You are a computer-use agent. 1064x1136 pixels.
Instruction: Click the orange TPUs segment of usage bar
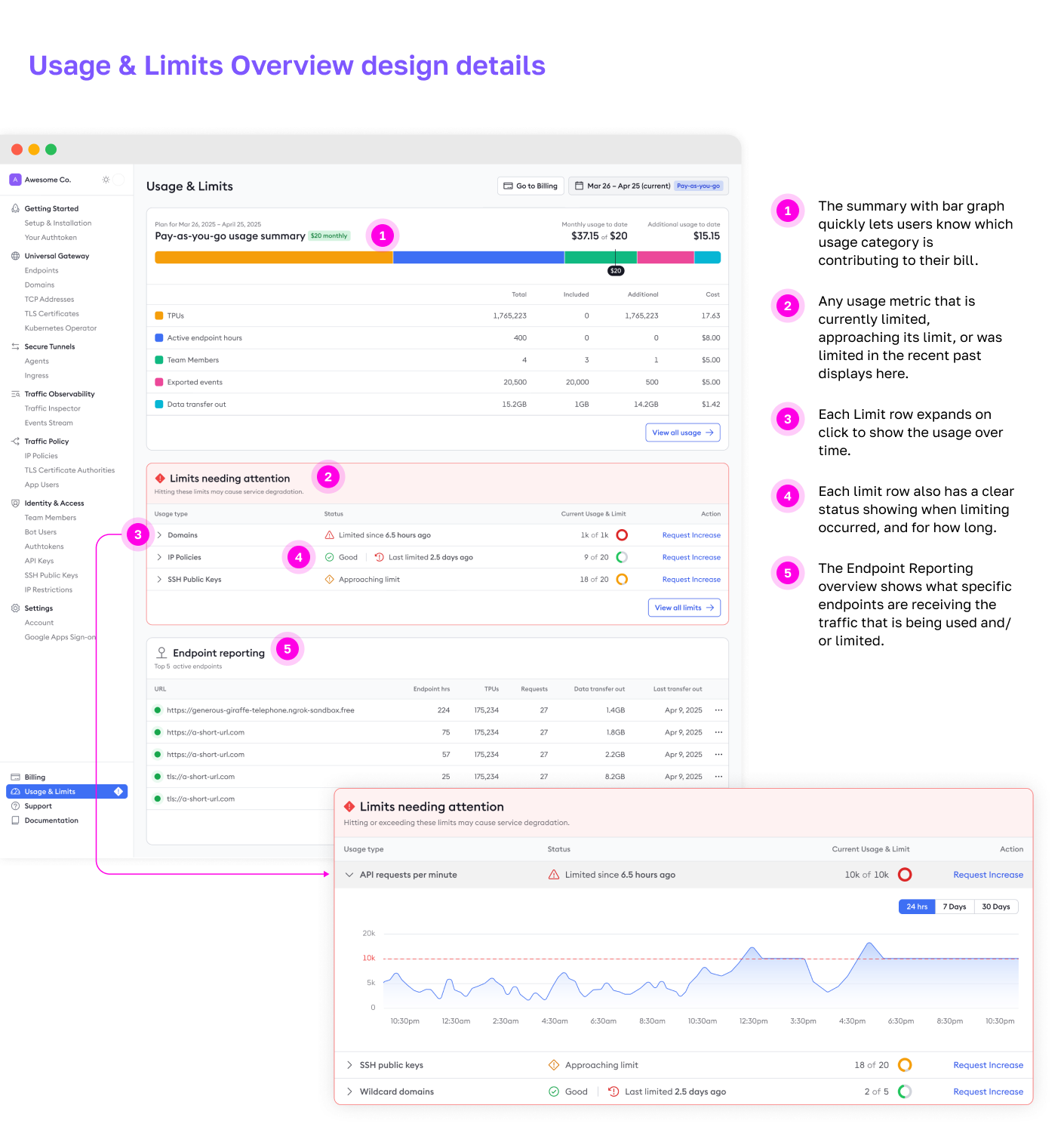(x=274, y=257)
